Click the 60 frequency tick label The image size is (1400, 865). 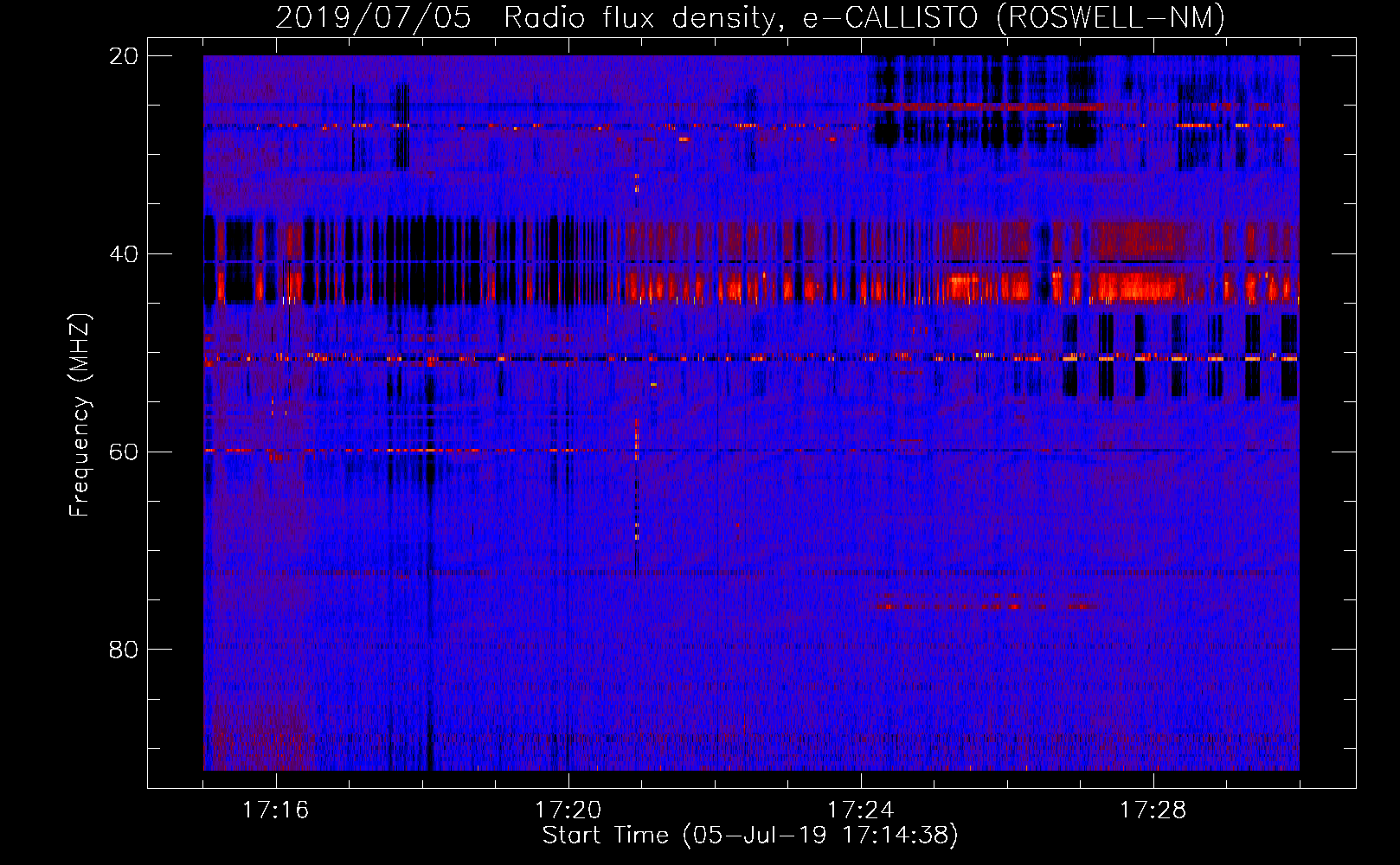tap(124, 452)
